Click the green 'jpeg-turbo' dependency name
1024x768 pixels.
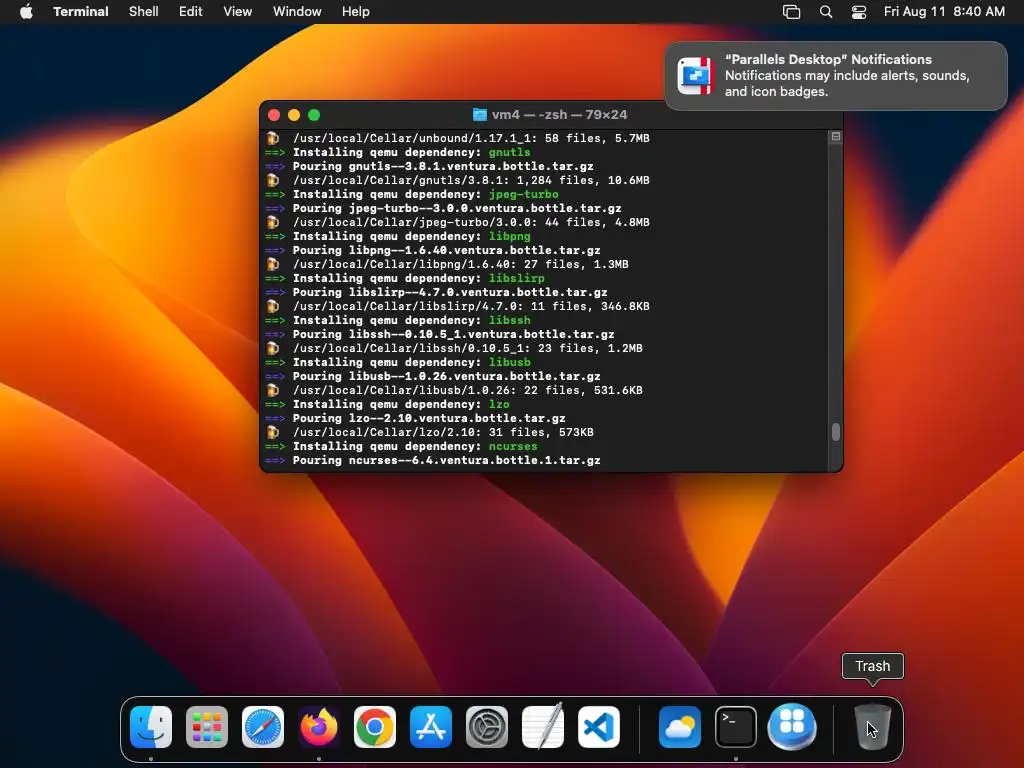524,195
